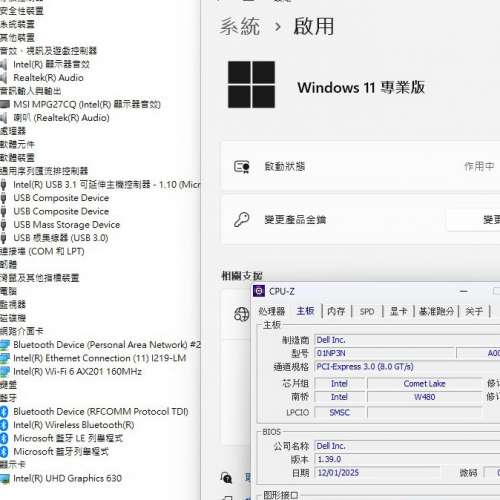Click the Windows 11 專業版 heading
This screenshot has width=500, height=500.
(361, 88)
